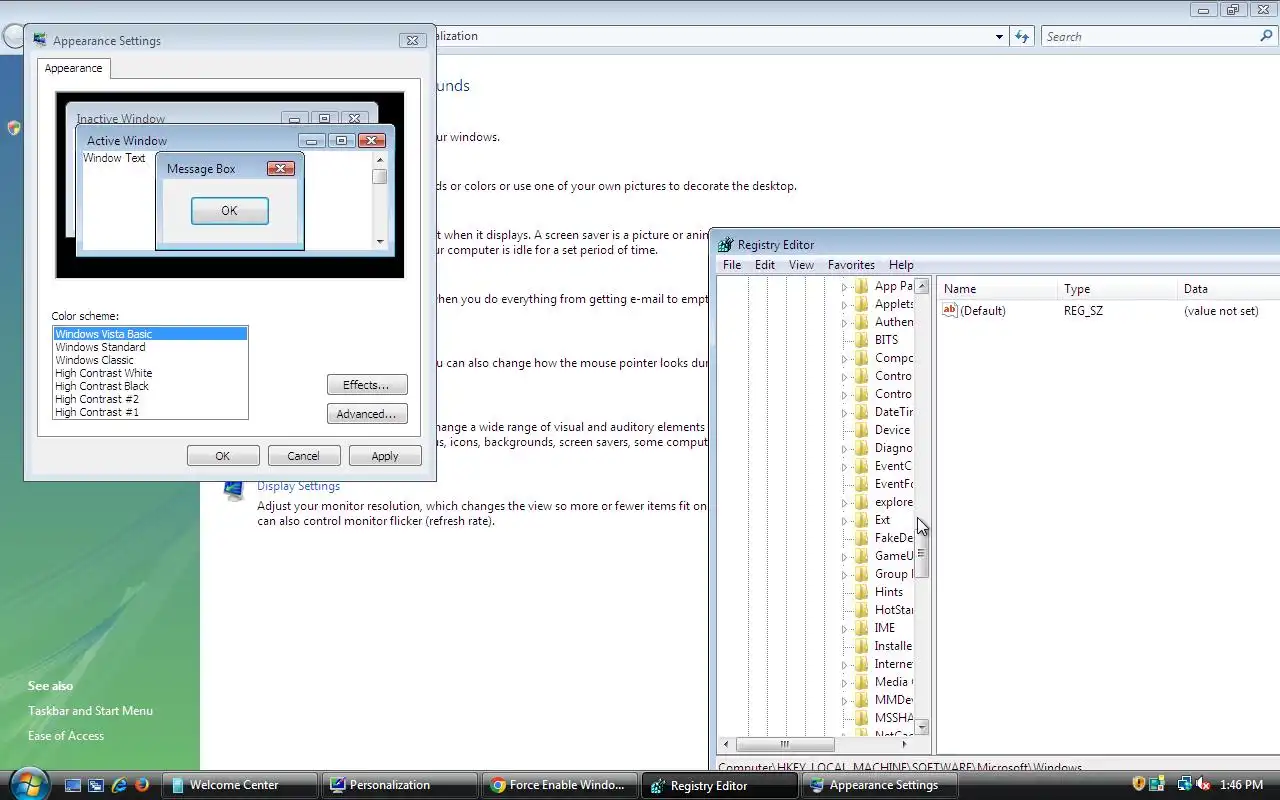Open Taskbar and Start Menu link
Image resolution: width=1280 pixels, height=800 pixels.
coord(90,711)
